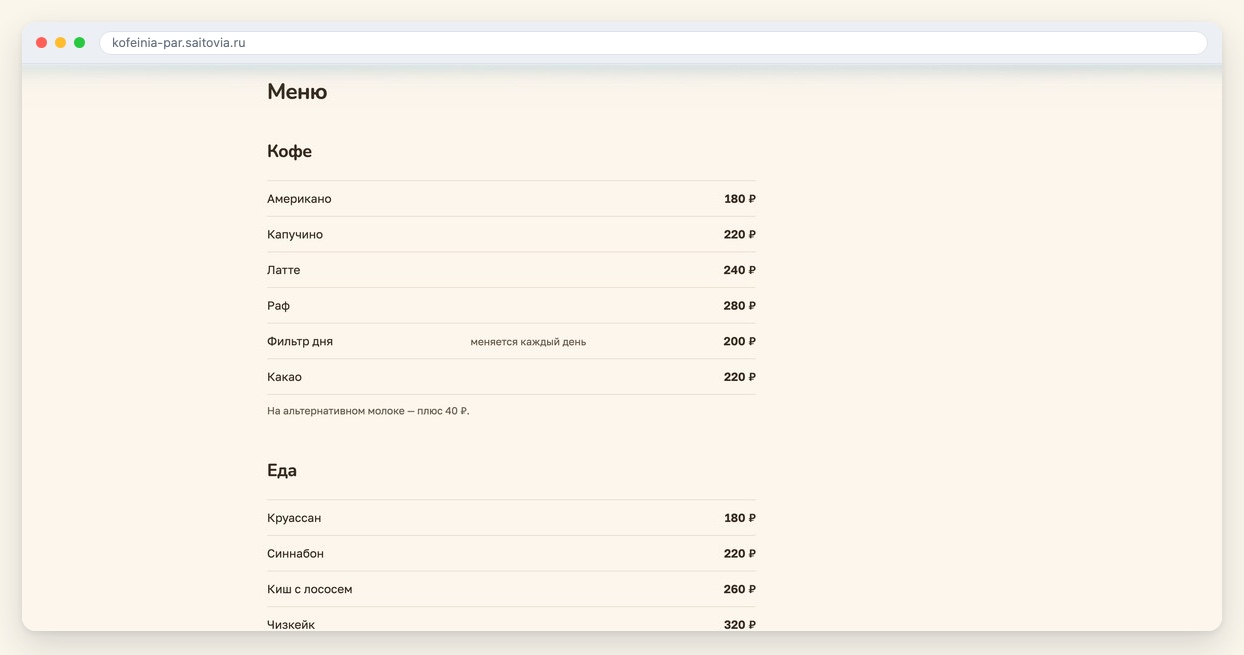Select the "Синнабон" food item name
The image size is (1244, 655).
(295, 554)
